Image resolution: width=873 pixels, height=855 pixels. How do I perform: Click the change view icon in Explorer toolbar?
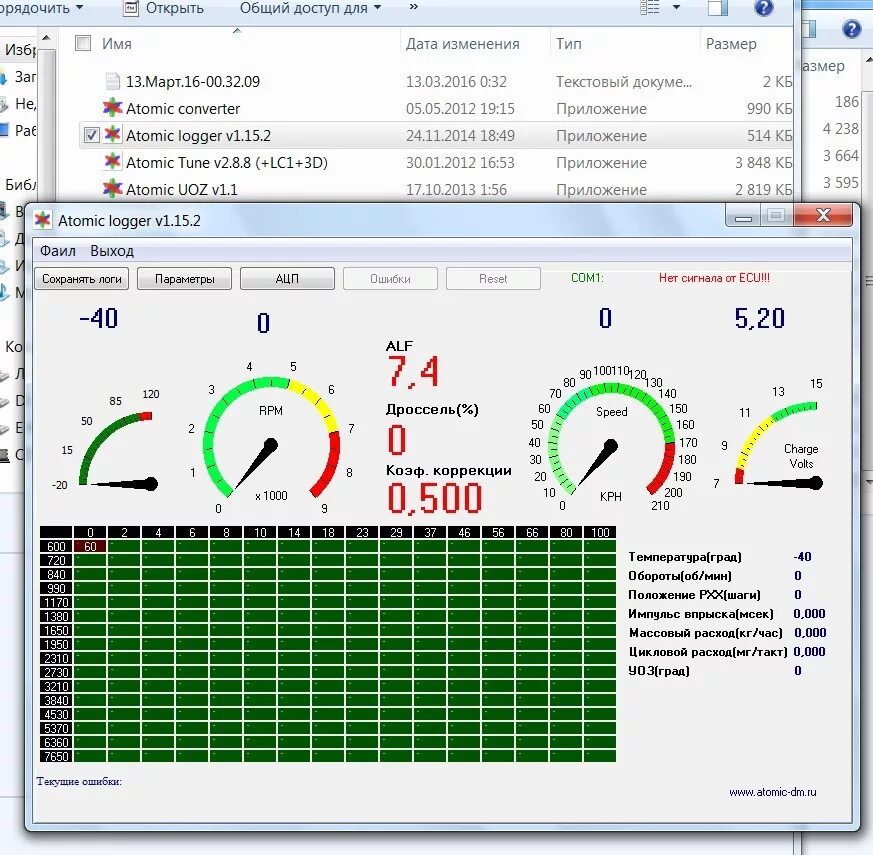click(x=650, y=7)
